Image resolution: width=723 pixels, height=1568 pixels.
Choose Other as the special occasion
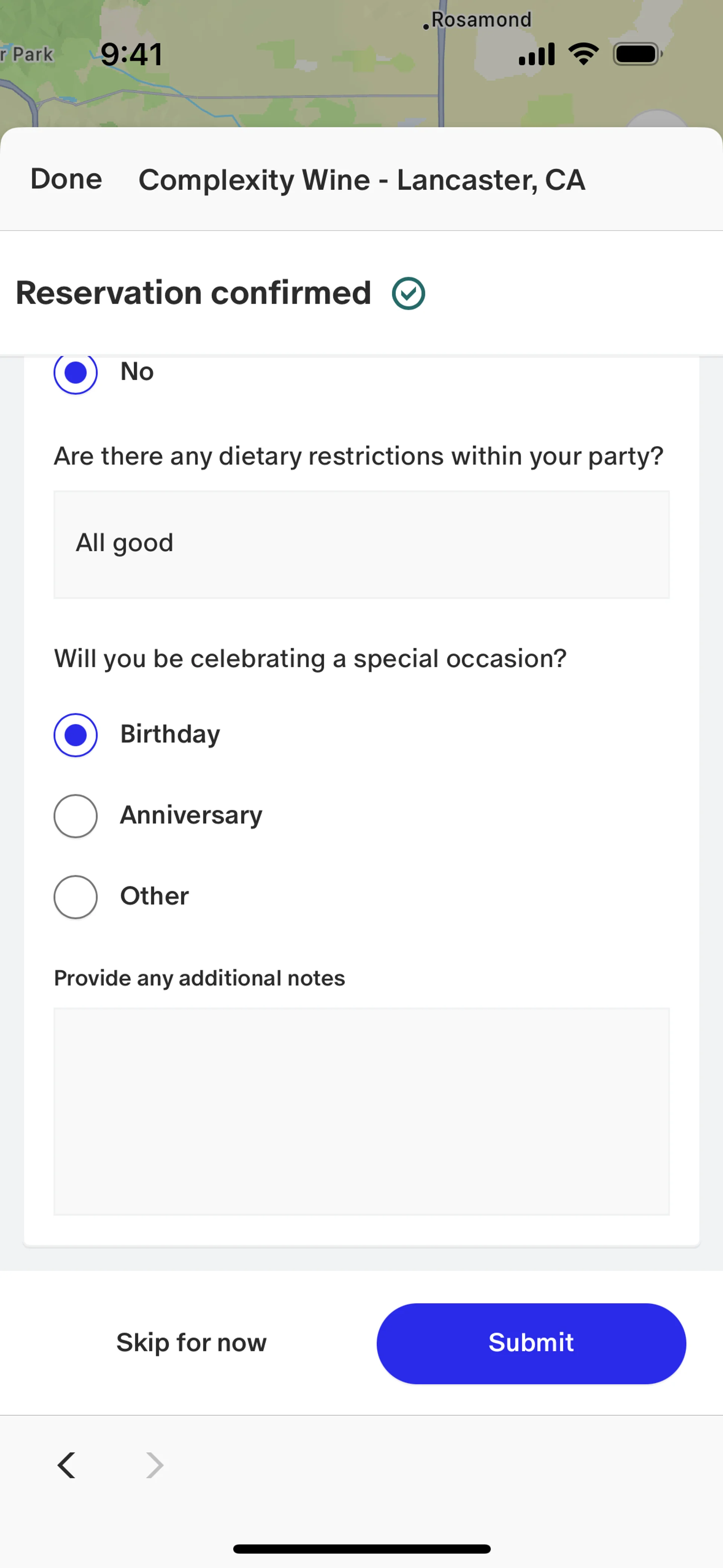pyautogui.click(x=75, y=897)
